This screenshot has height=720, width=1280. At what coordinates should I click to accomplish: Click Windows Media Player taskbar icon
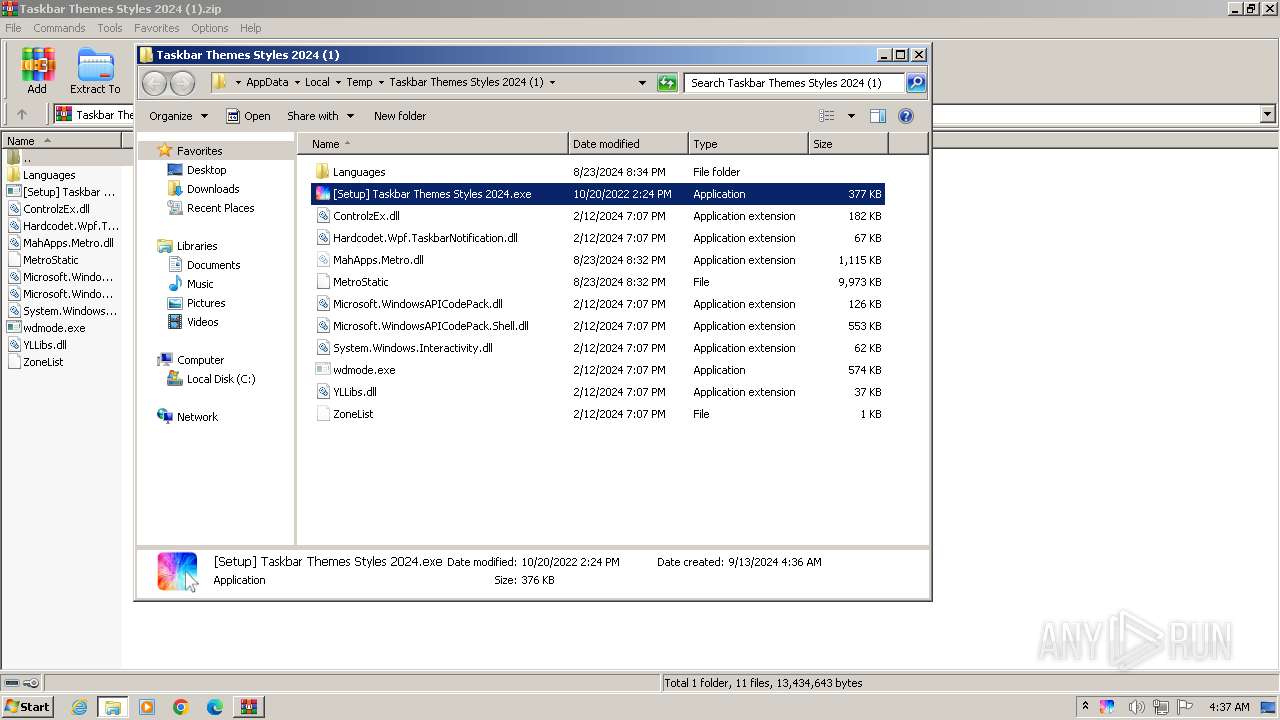147,707
